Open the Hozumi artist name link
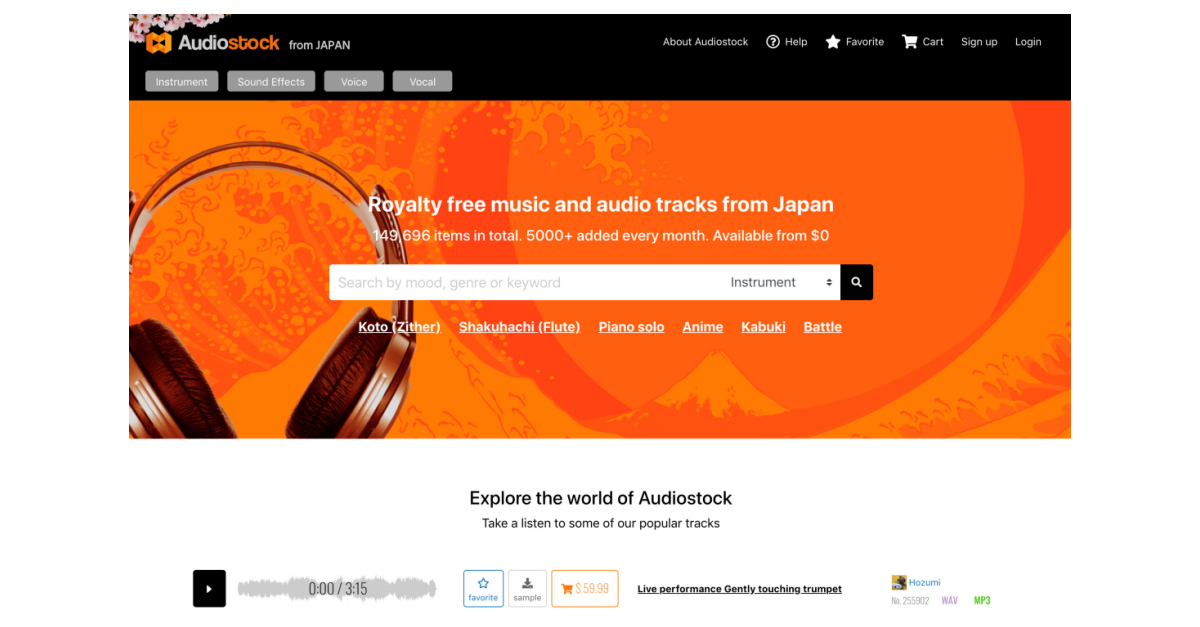 click(x=924, y=582)
